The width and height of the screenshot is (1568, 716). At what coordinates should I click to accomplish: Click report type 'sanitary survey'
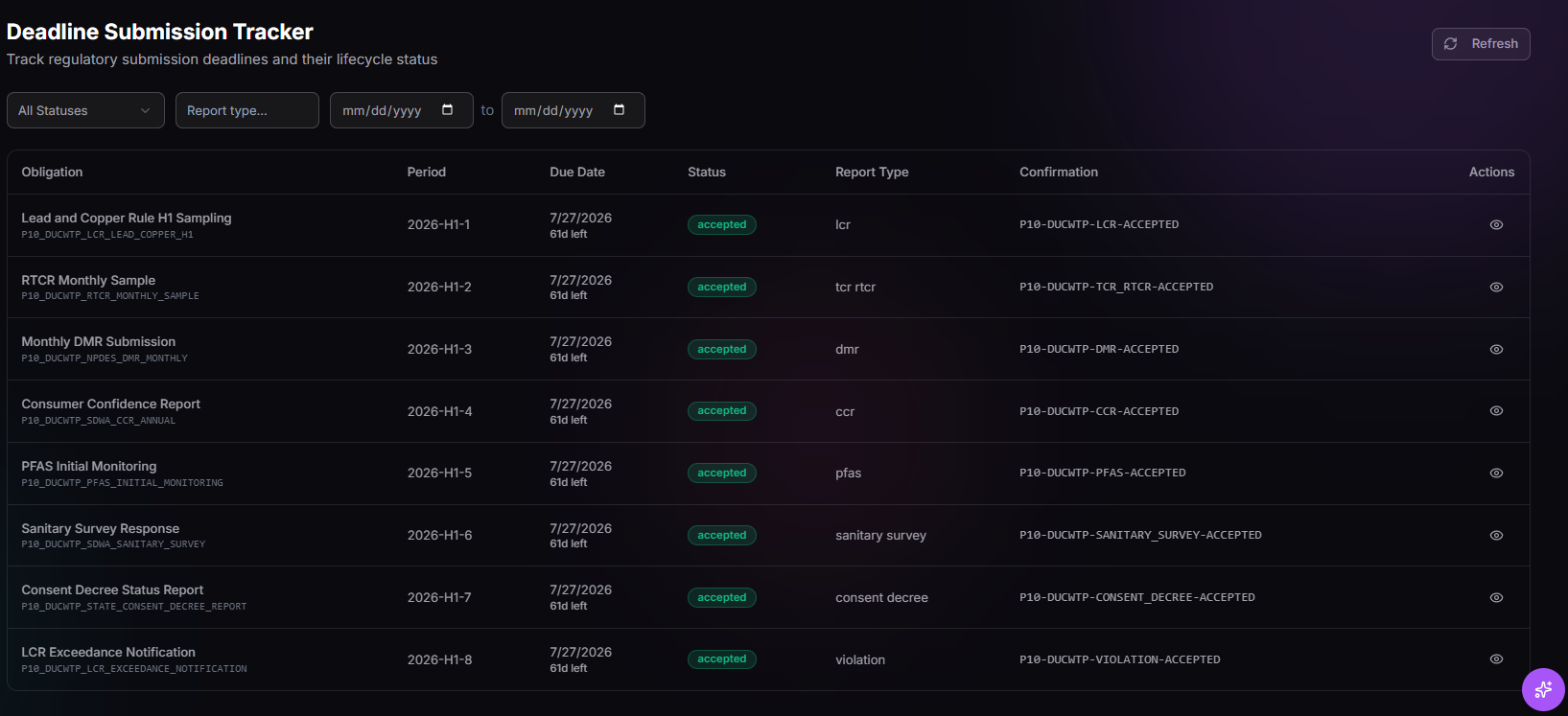(x=880, y=536)
